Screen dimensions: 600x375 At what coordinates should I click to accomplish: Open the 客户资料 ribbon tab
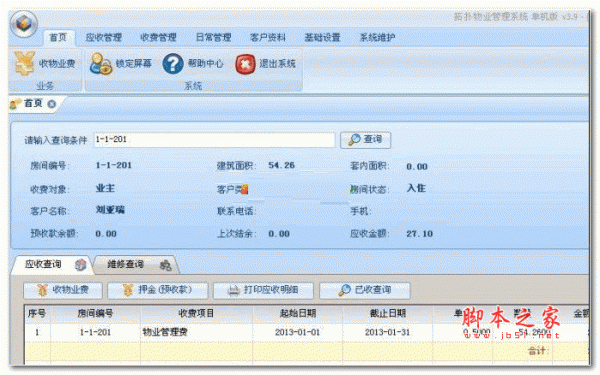[x=268, y=38]
